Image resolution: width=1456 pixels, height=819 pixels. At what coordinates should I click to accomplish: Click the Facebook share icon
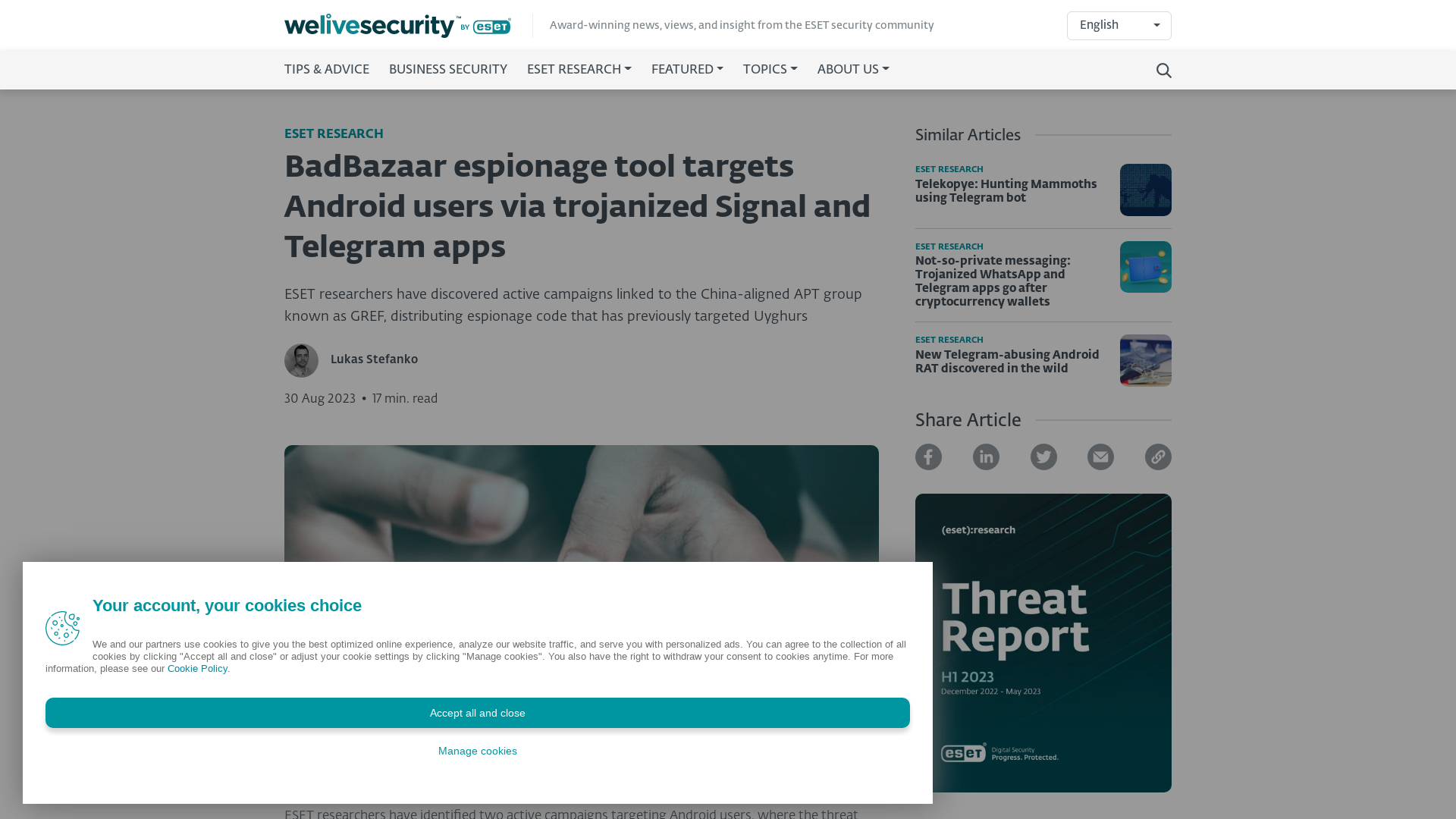[x=928, y=457]
